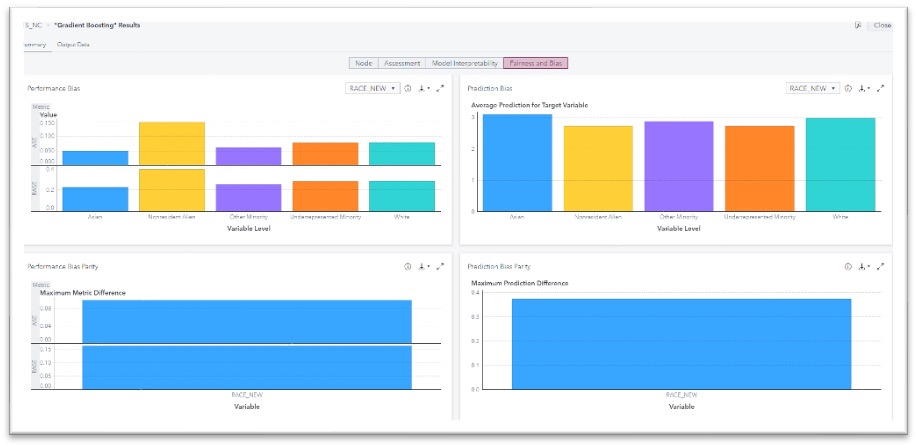Open the Output Data tab

[73, 44]
